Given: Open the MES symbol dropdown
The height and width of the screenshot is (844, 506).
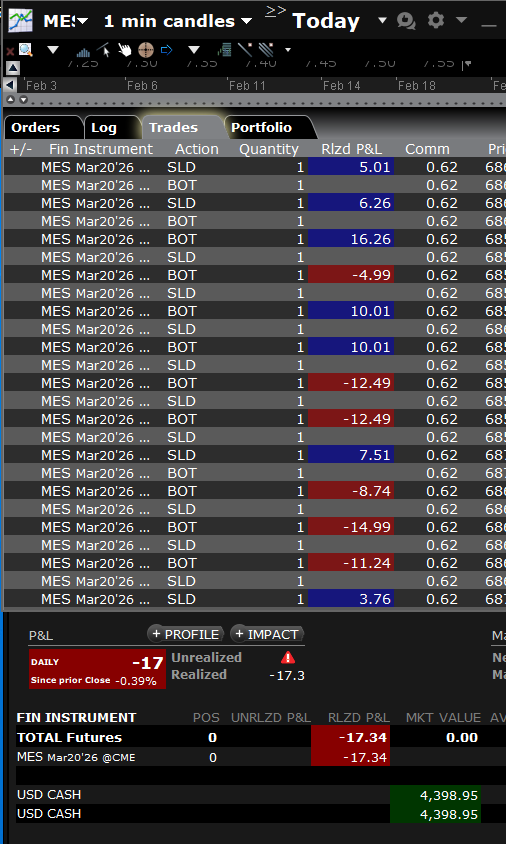Looking at the screenshot, I should pos(82,22).
